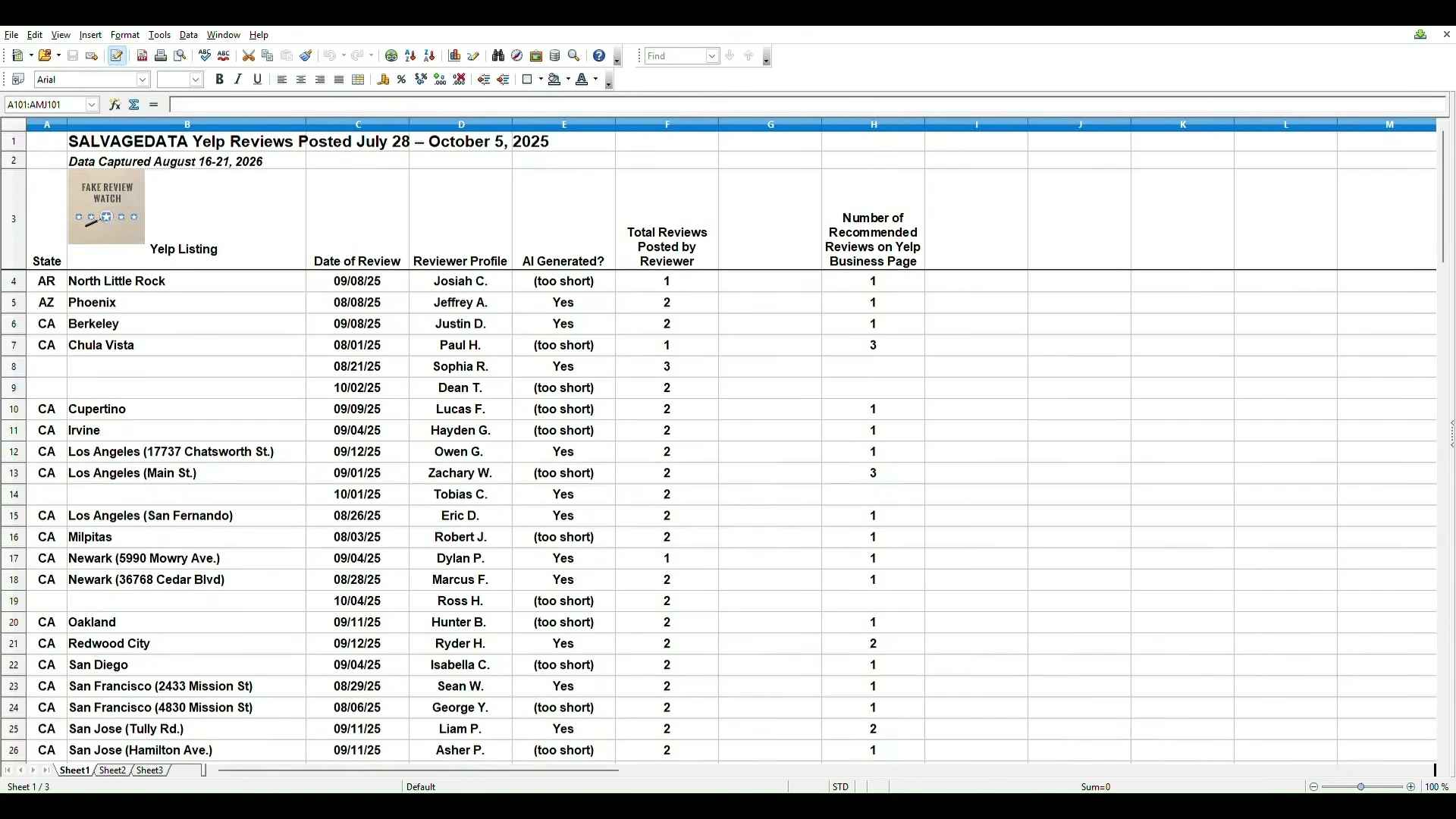Image resolution: width=1456 pixels, height=819 pixels.
Task: Toggle AutoSpellcheck icon
Action: tap(224, 56)
